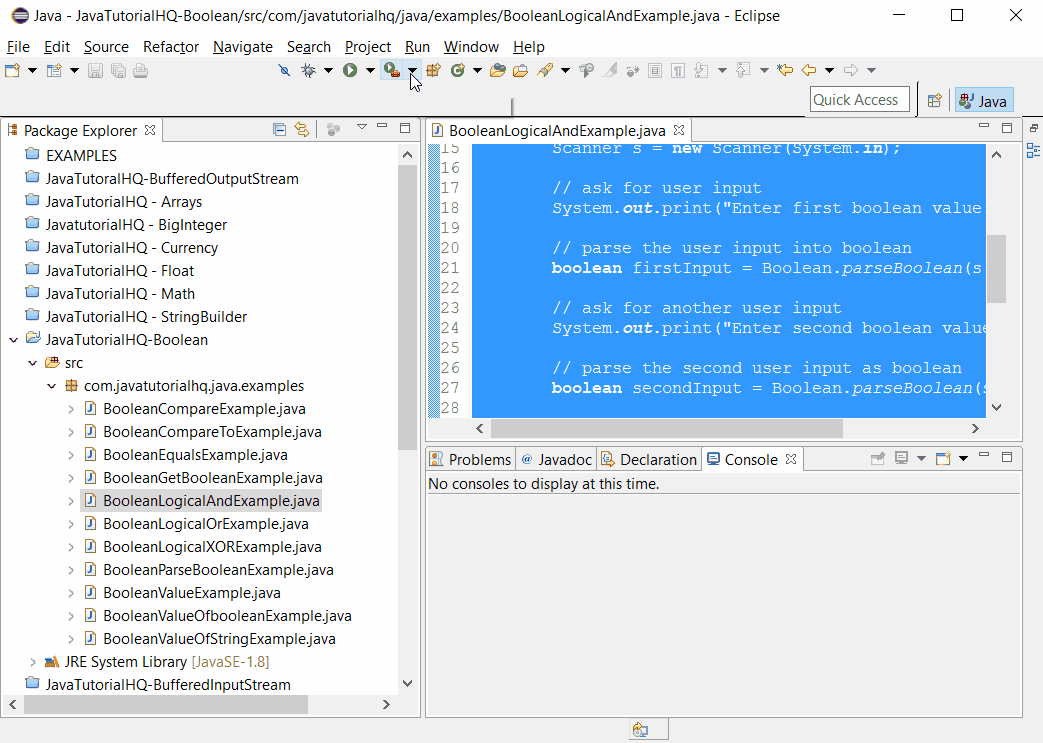Click the Package Explorer vertical scrollbar
The image size is (1043, 743).
[x=407, y=307]
